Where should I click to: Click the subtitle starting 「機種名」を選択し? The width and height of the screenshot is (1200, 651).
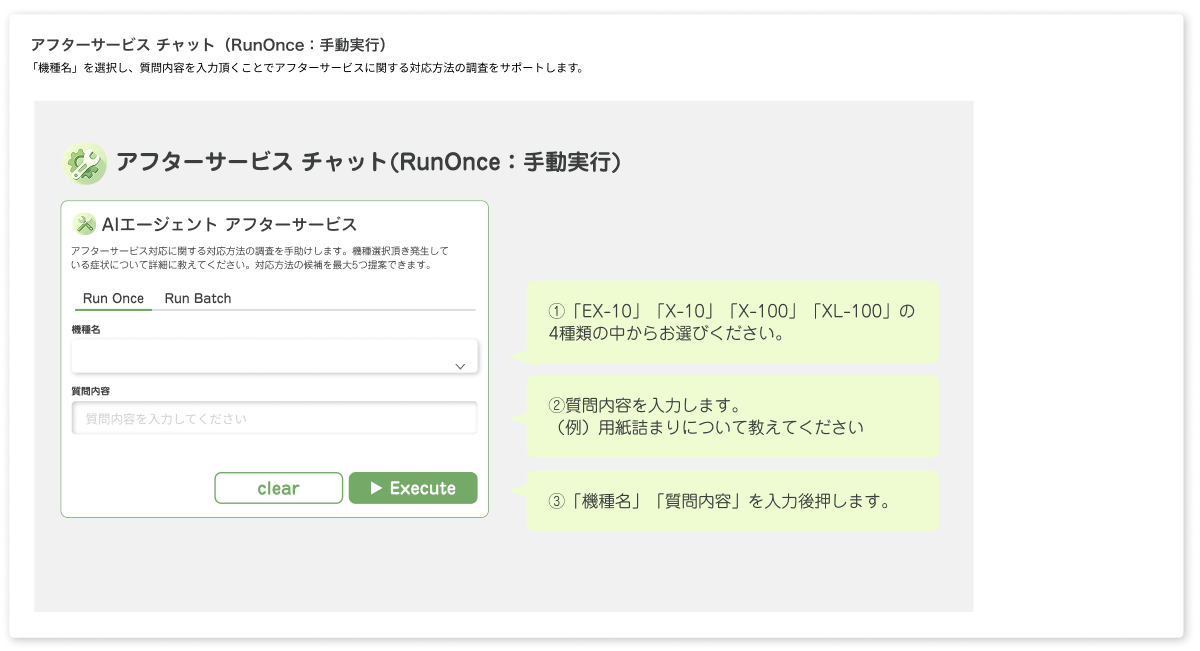pyautogui.click(x=307, y=69)
